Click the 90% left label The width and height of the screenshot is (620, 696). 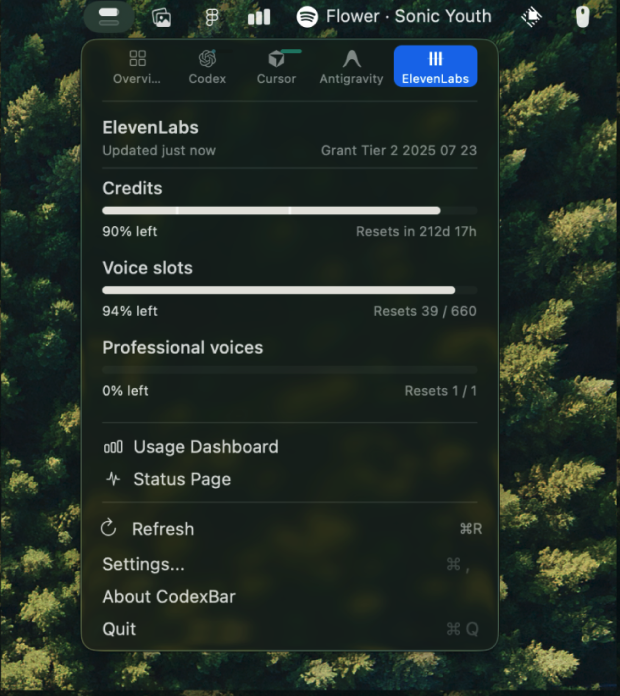pos(130,231)
